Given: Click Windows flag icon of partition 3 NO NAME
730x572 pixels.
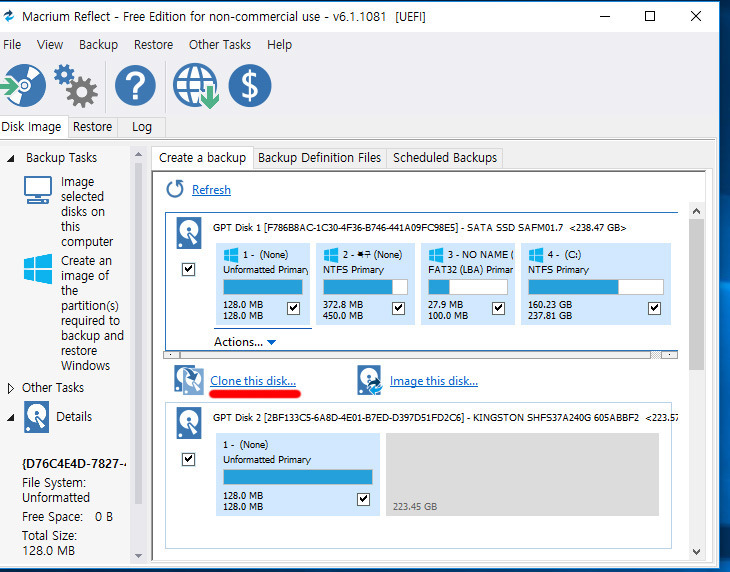Looking at the screenshot, I should point(436,255).
